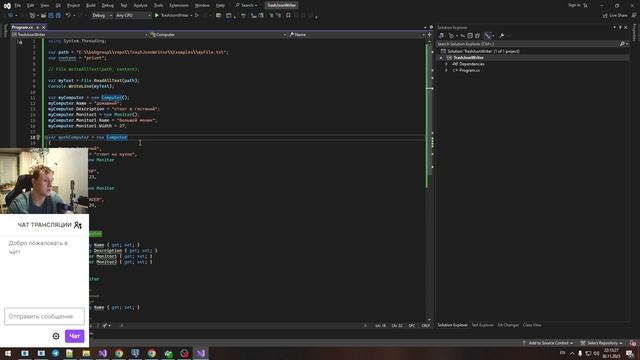Click the lightbulb quick action icon
The height and width of the screenshot is (360, 640).
coord(38,138)
